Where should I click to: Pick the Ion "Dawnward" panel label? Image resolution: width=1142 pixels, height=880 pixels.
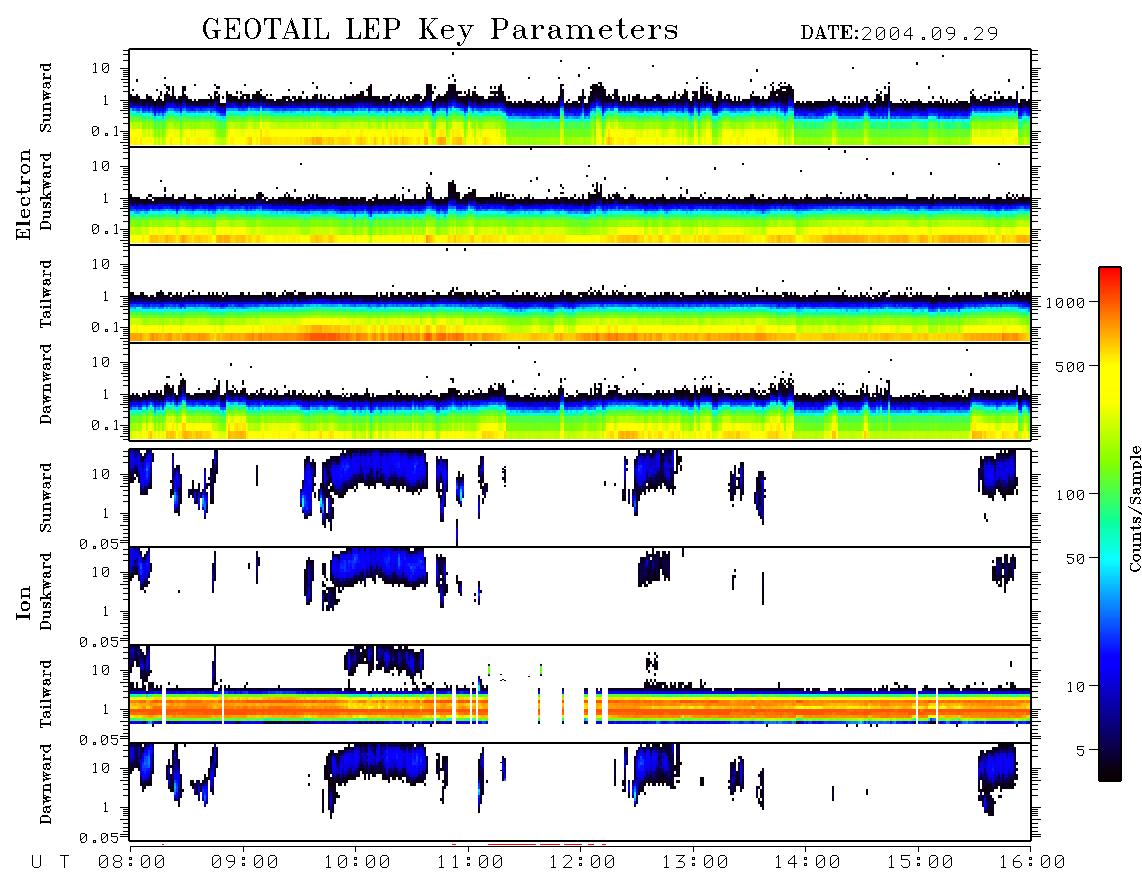[x=46, y=784]
